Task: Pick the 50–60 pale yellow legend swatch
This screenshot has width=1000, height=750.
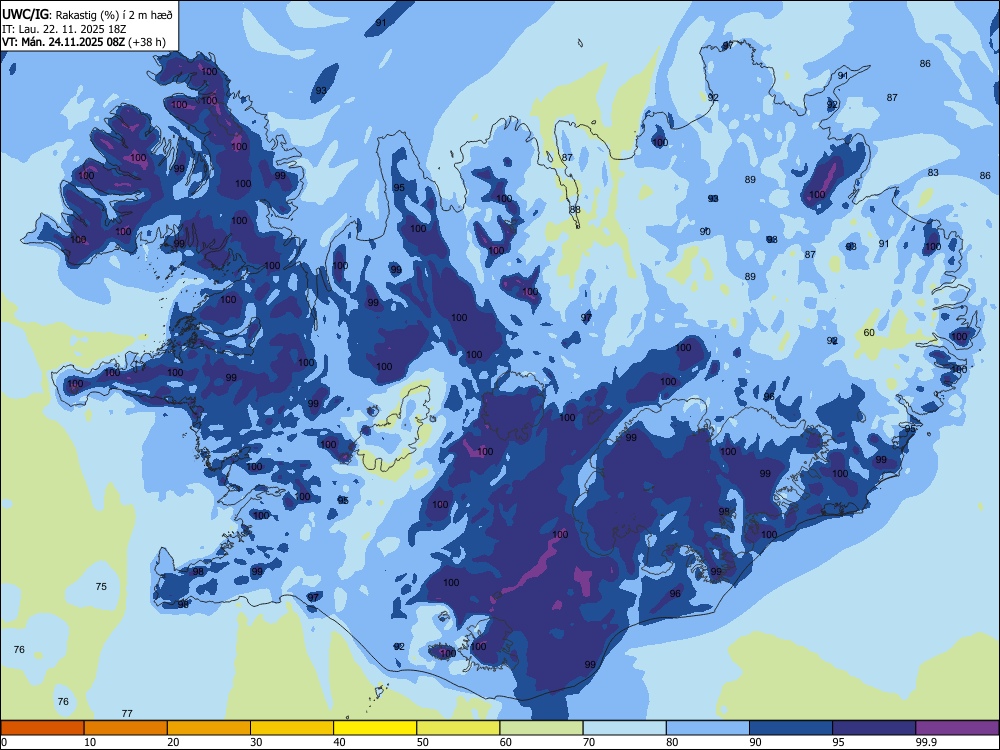Action: click(458, 728)
